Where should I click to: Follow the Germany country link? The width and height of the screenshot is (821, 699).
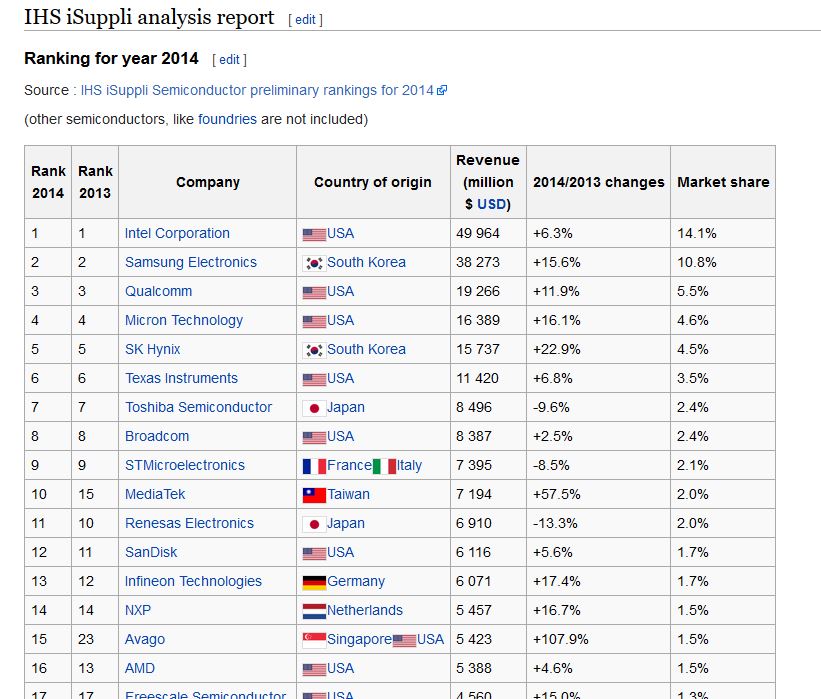(356, 582)
